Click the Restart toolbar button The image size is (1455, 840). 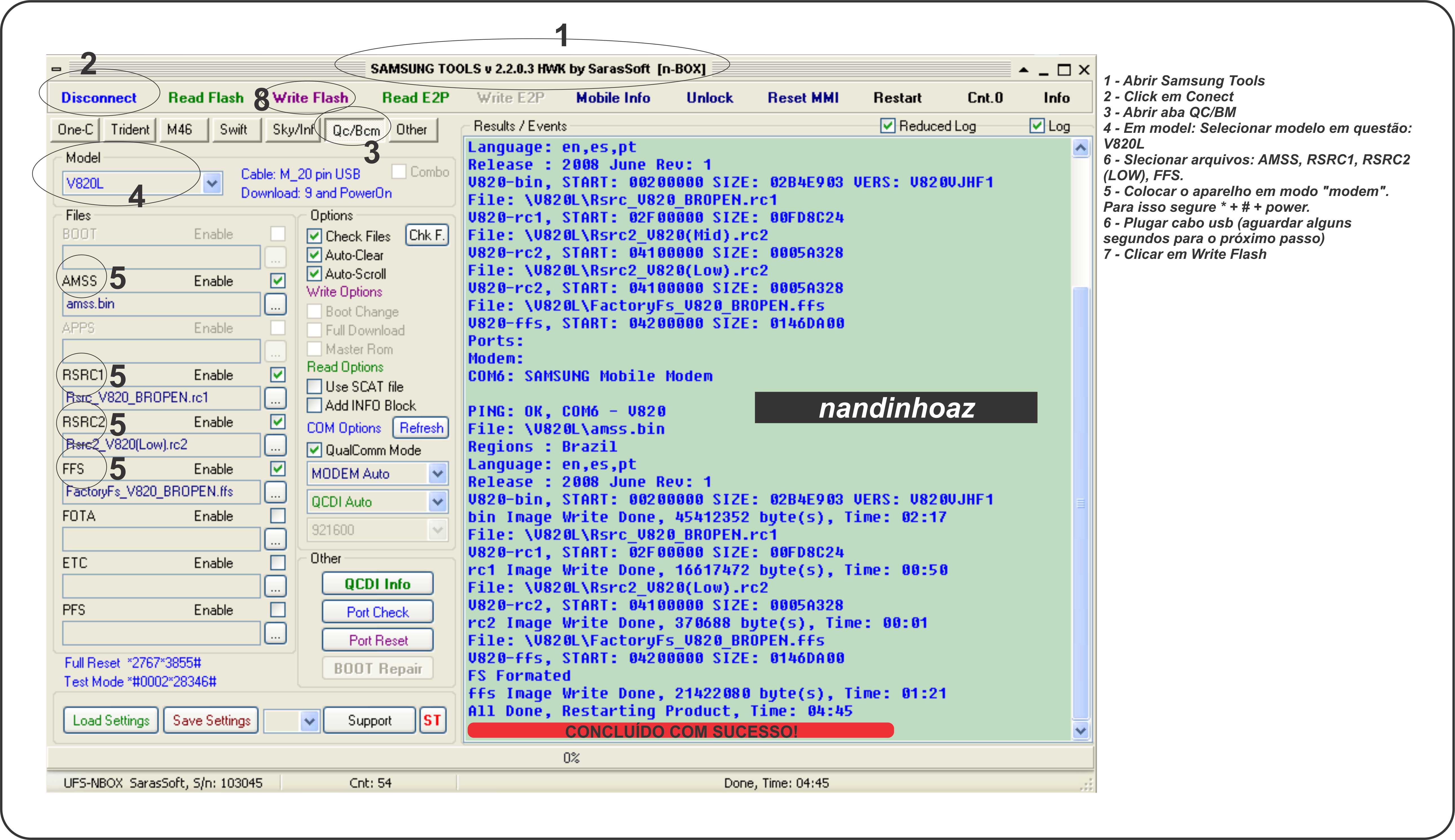click(x=897, y=98)
